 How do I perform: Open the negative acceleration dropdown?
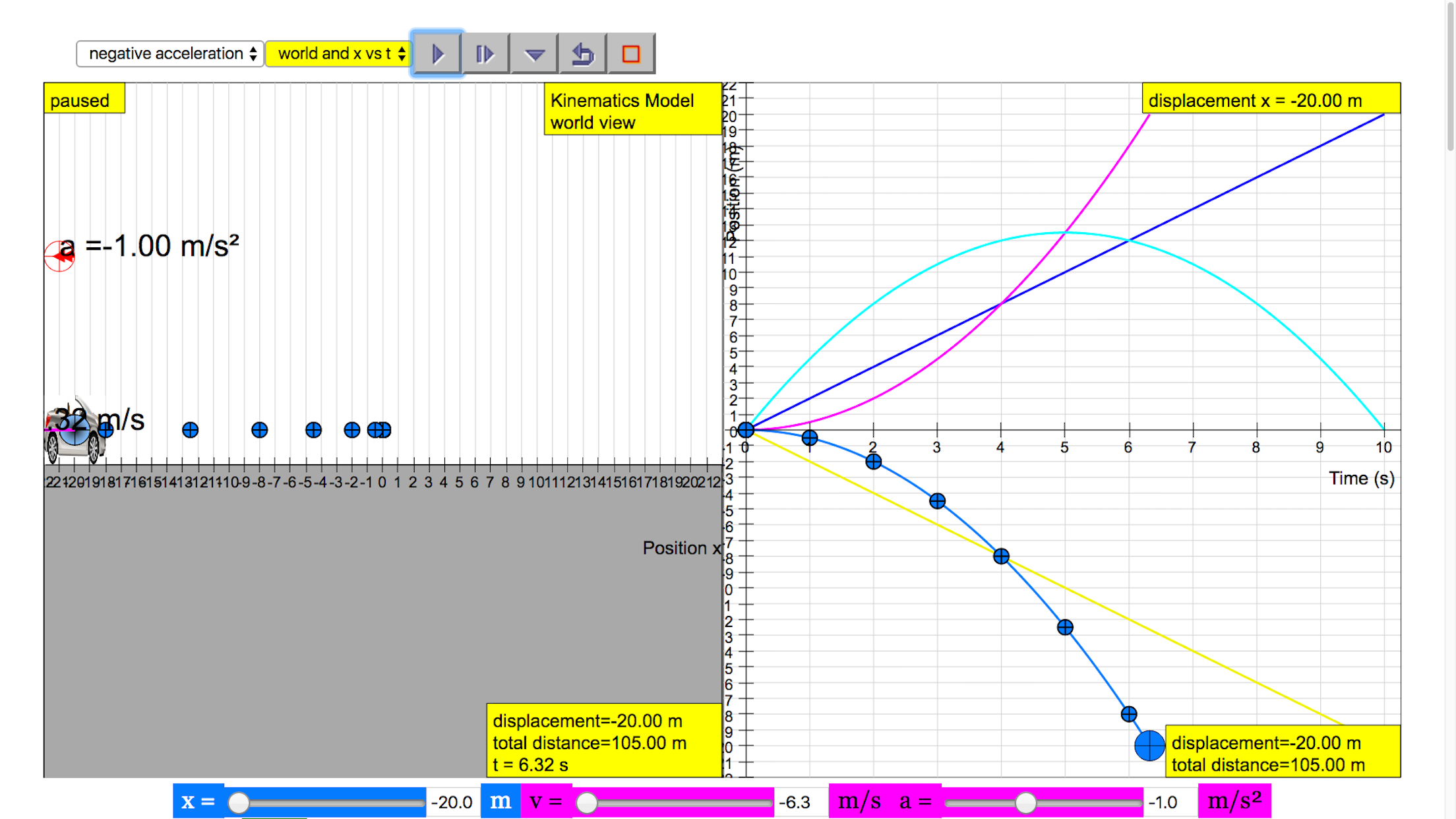pyautogui.click(x=170, y=53)
